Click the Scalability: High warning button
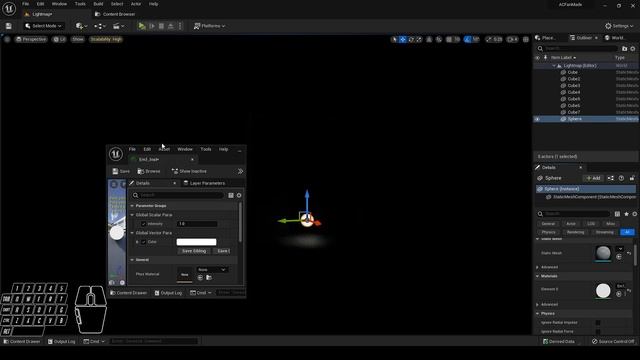 (x=106, y=39)
